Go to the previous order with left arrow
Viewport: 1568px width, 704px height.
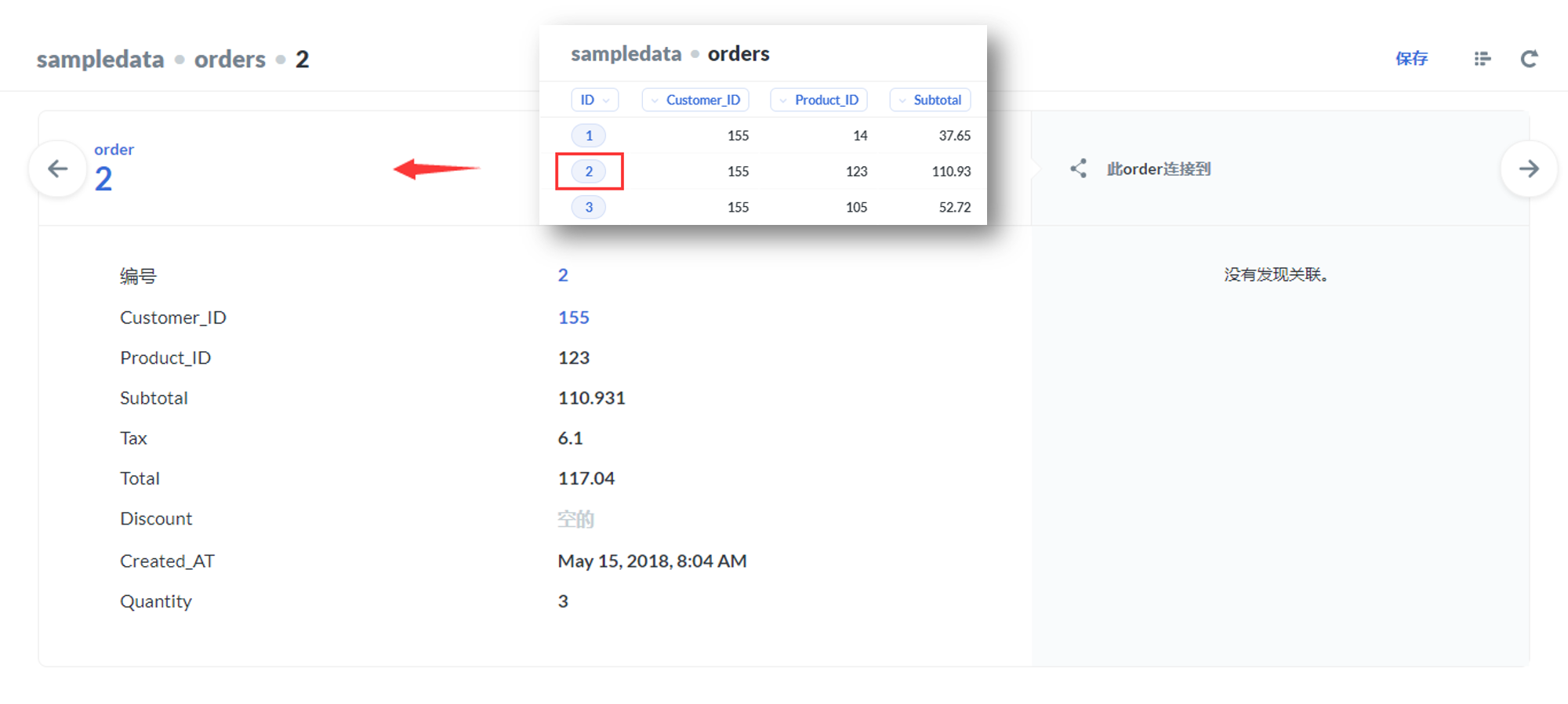(x=57, y=169)
